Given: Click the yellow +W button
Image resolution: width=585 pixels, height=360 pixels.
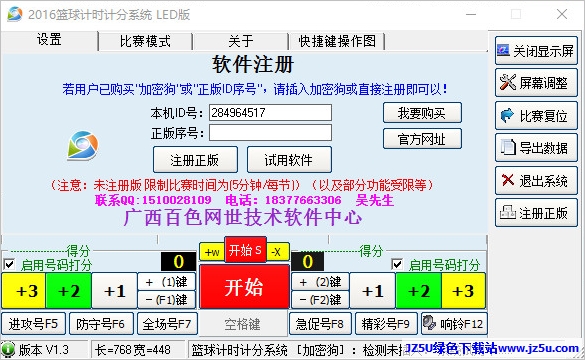Looking at the screenshot, I should click(212, 252).
